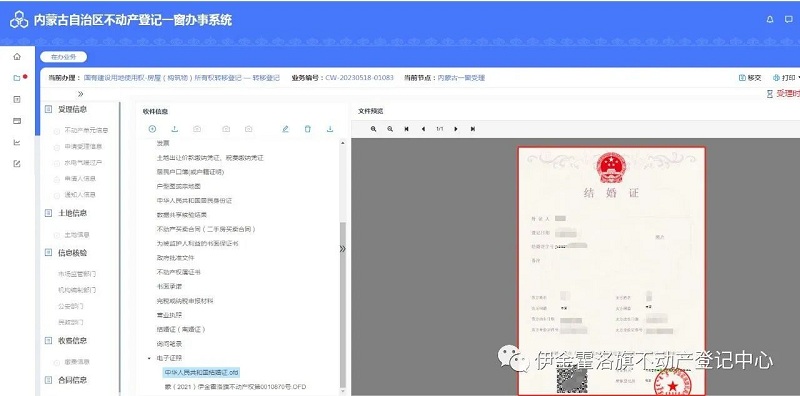Jump to last page of preview
Image resolution: width=800 pixels, height=396 pixels.
[x=473, y=129]
